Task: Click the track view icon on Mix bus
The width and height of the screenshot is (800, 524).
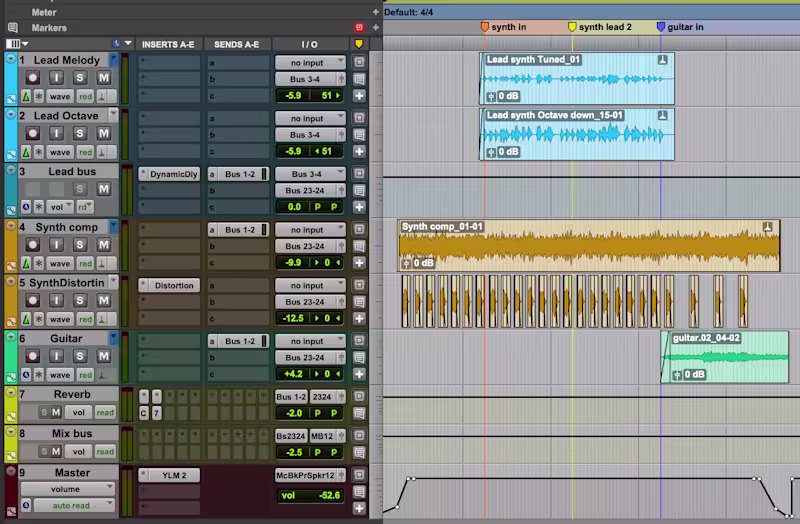Action: (x=11, y=455)
